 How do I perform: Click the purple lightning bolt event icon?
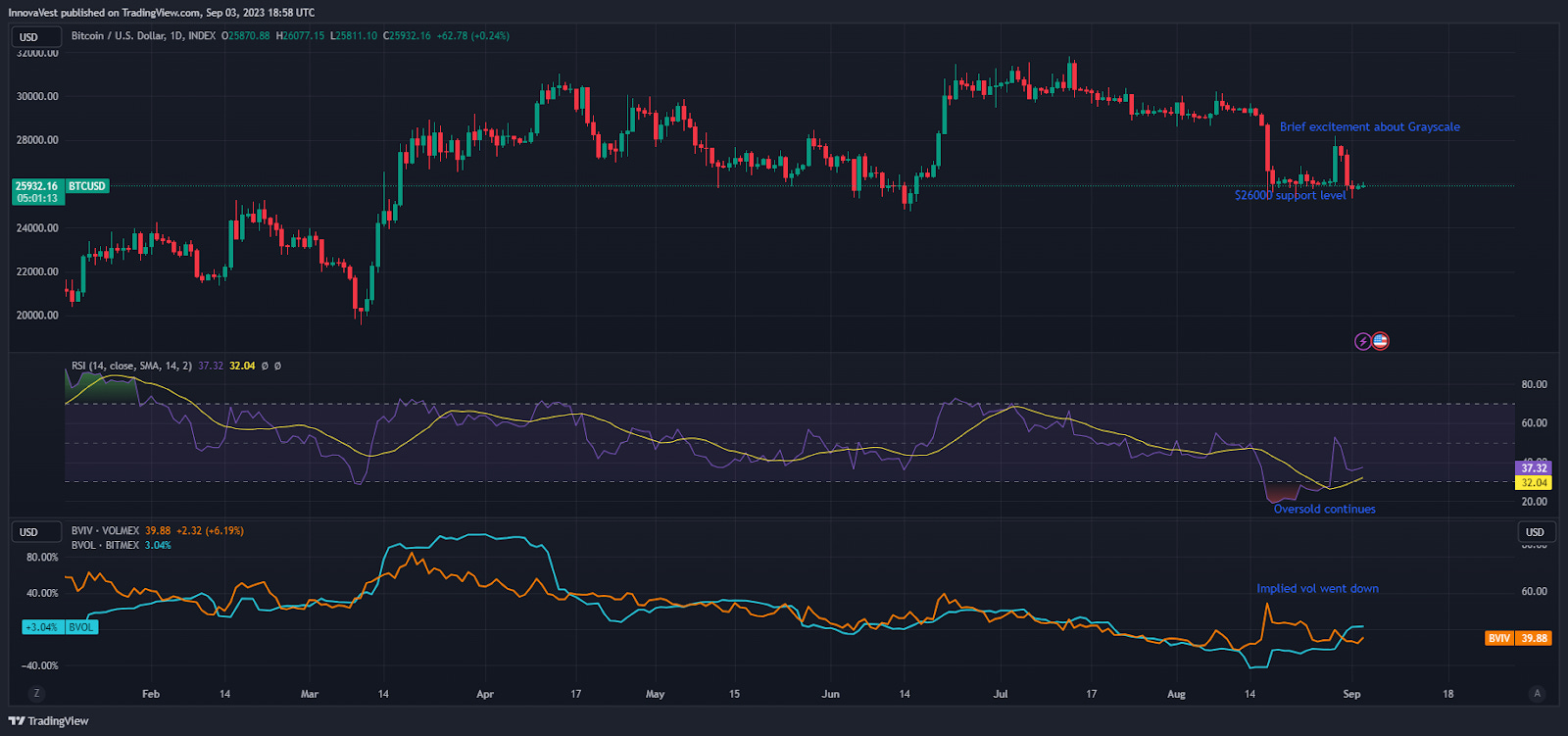pos(1362,341)
